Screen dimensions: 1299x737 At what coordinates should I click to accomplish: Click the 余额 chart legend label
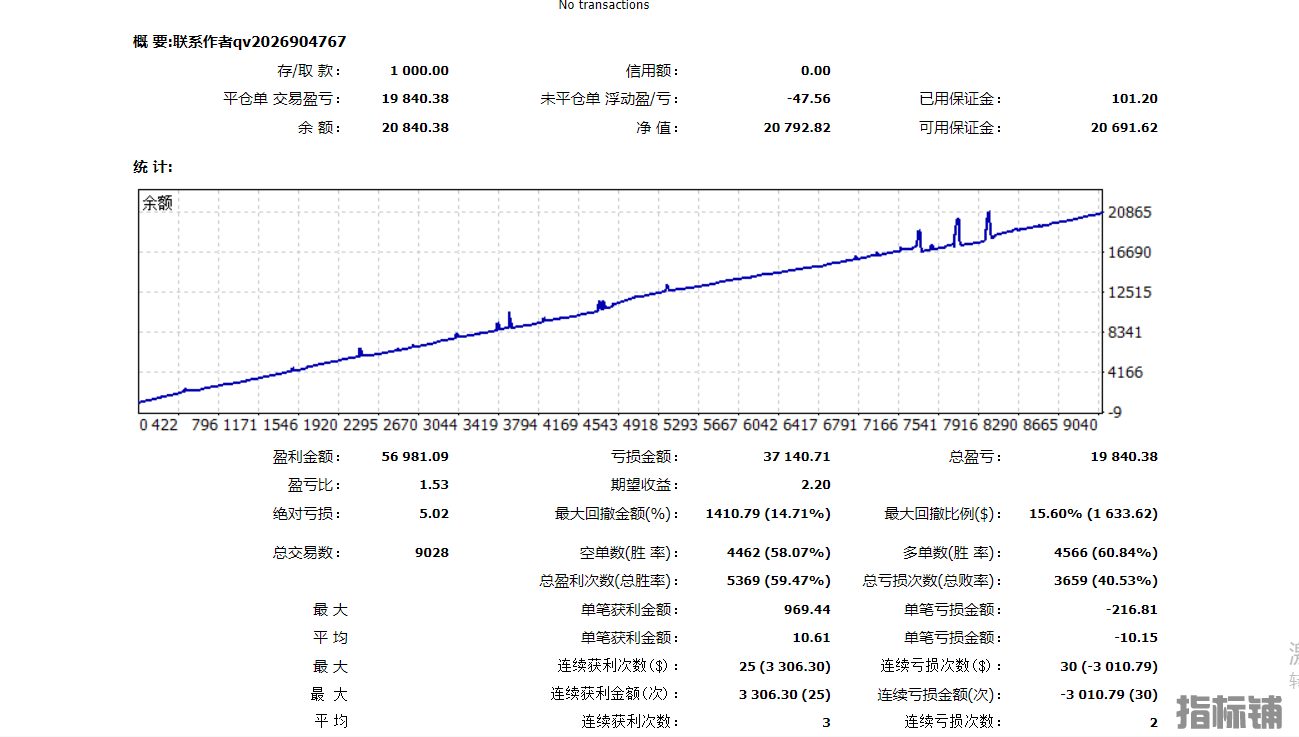[158, 203]
